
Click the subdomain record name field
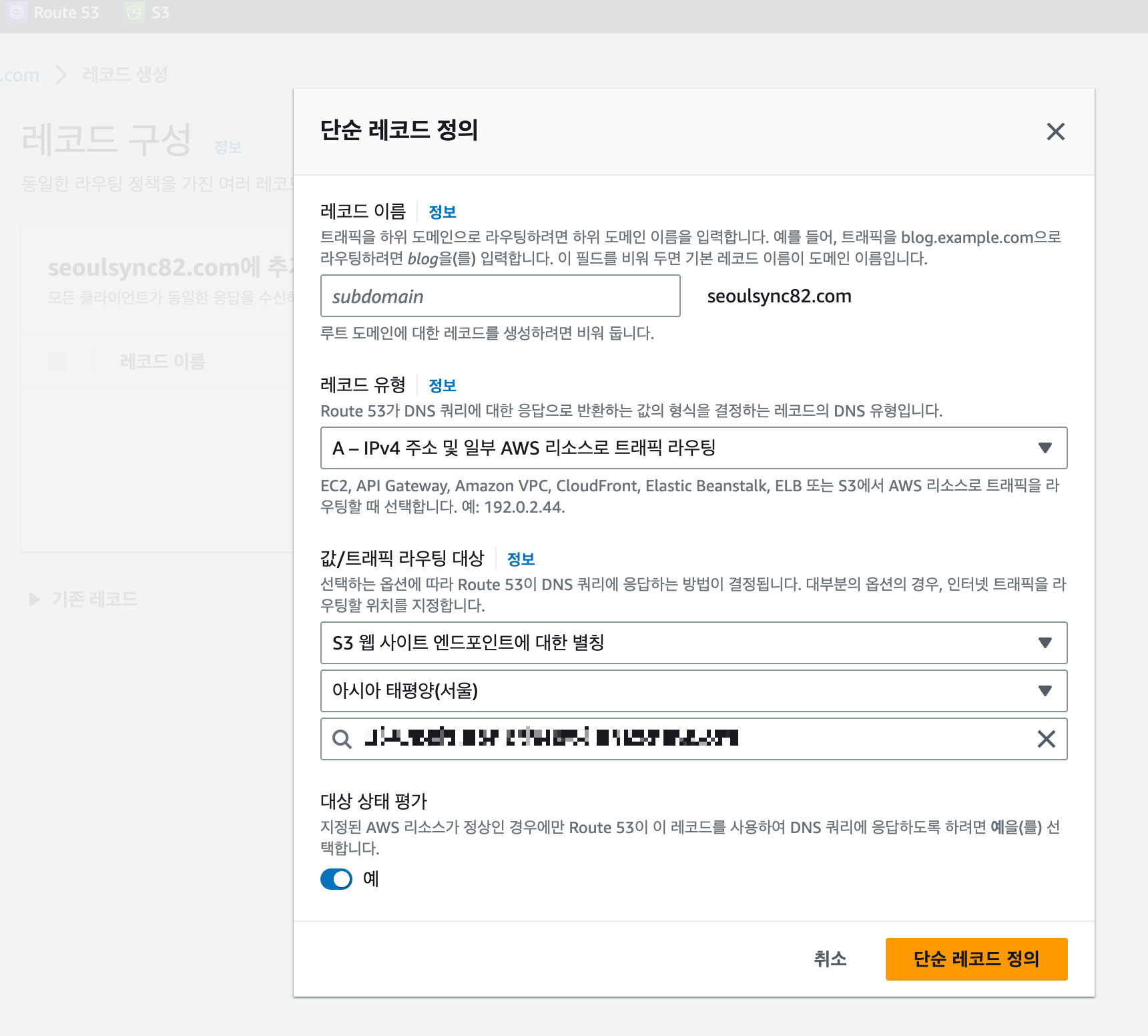pos(500,296)
